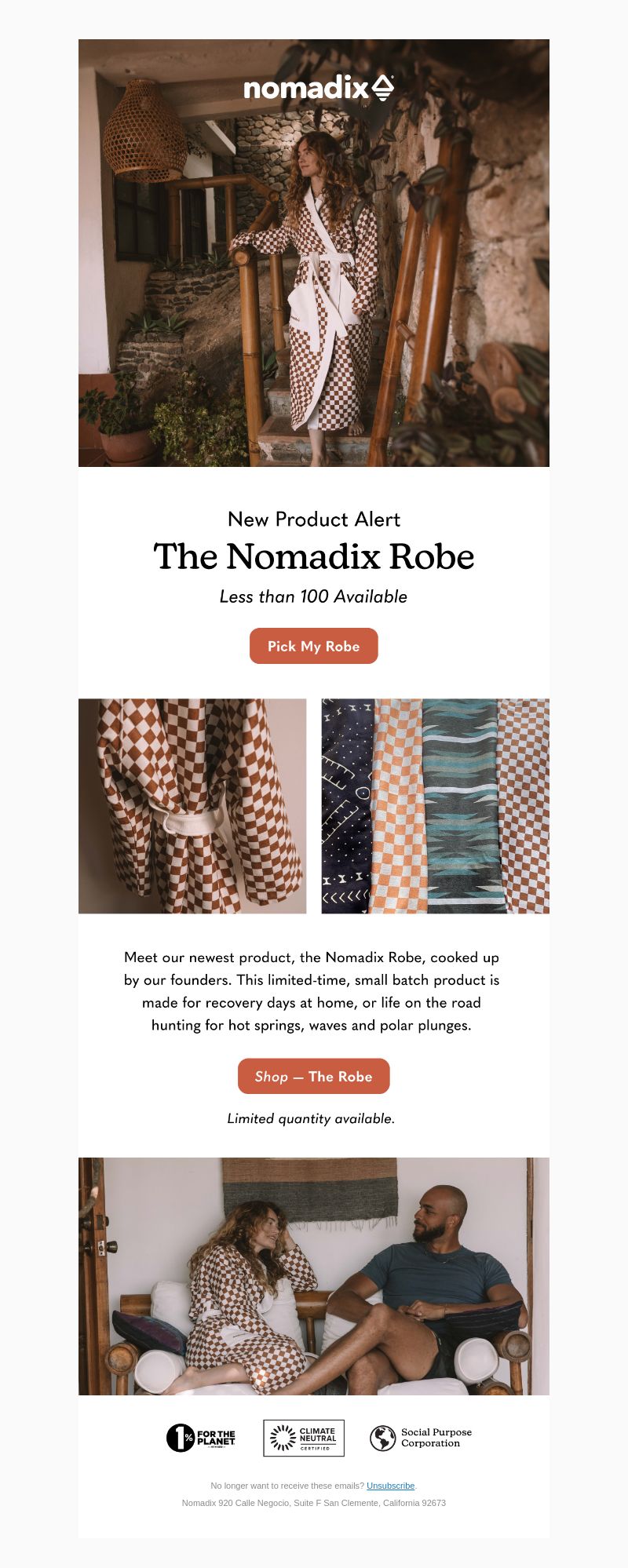
Task: Open the hero photo of woman in robe
Action: point(314,253)
